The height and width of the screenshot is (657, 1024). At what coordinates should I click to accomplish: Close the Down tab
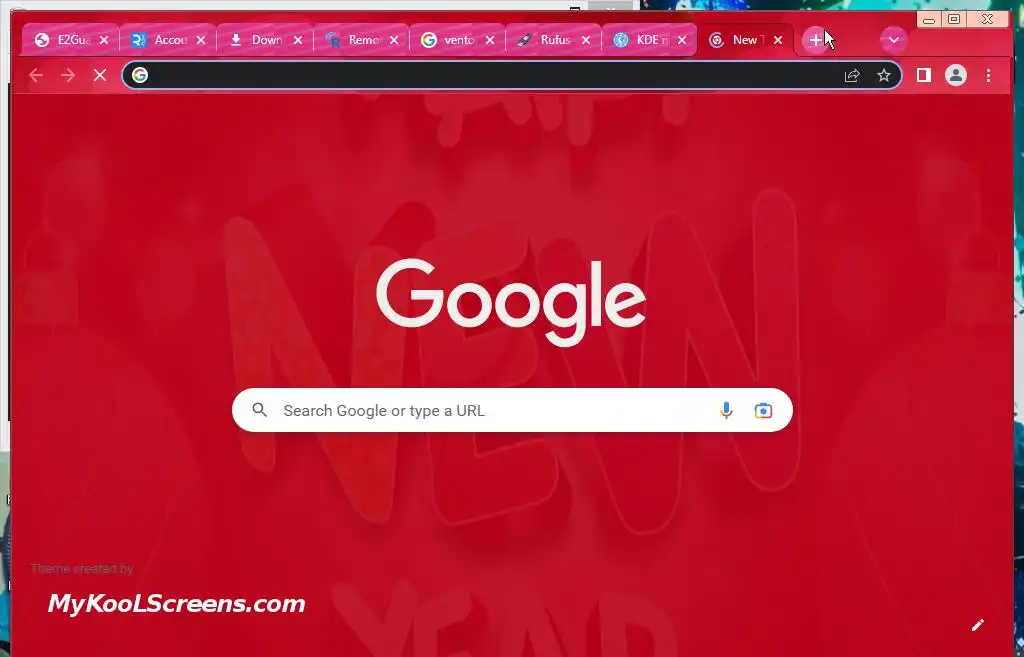click(298, 40)
